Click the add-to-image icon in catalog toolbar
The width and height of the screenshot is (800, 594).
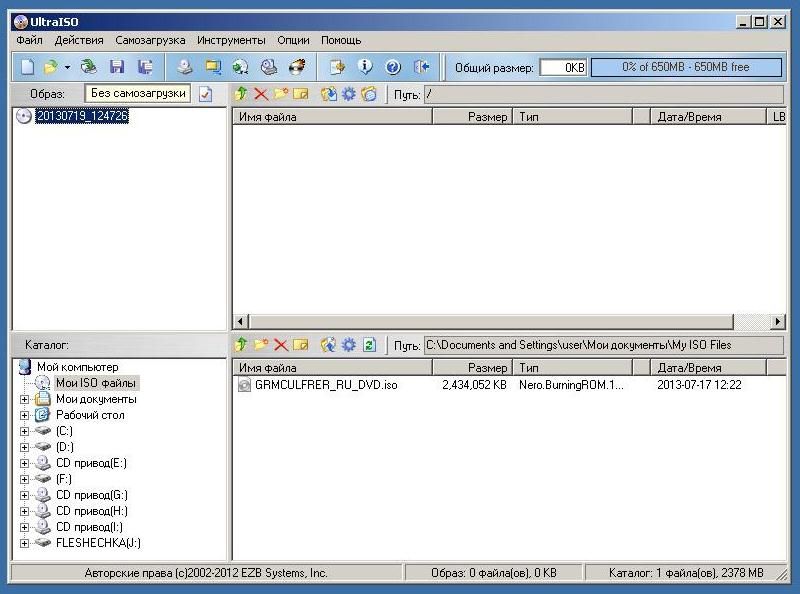329,345
